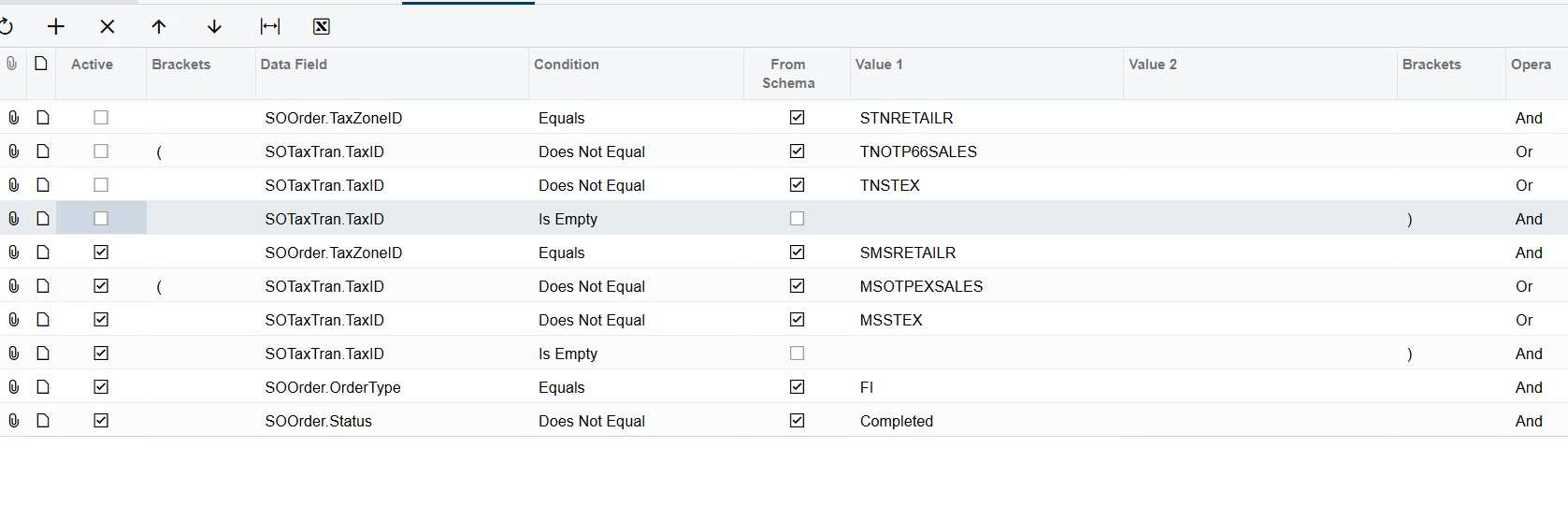This screenshot has height=520, width=1568.
Task: Open Condition cell in the Completed row
Action: coord(636,421)
